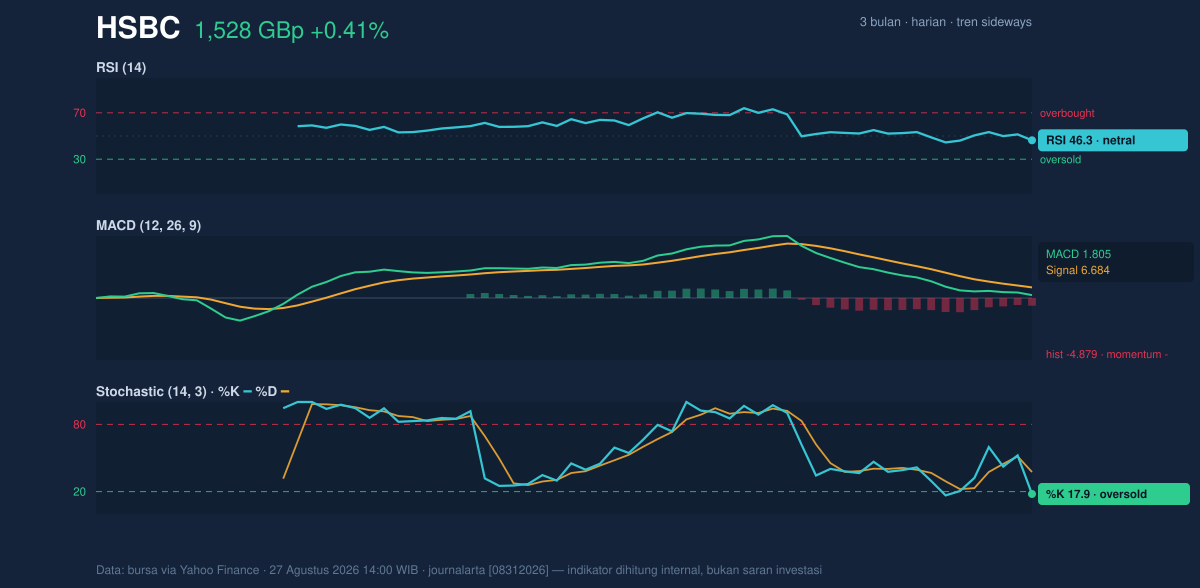Click the 'hist -4.879 · momentum -' label
The width and height of the screenshot is (1200, 588).
(x=1107, y=354)
